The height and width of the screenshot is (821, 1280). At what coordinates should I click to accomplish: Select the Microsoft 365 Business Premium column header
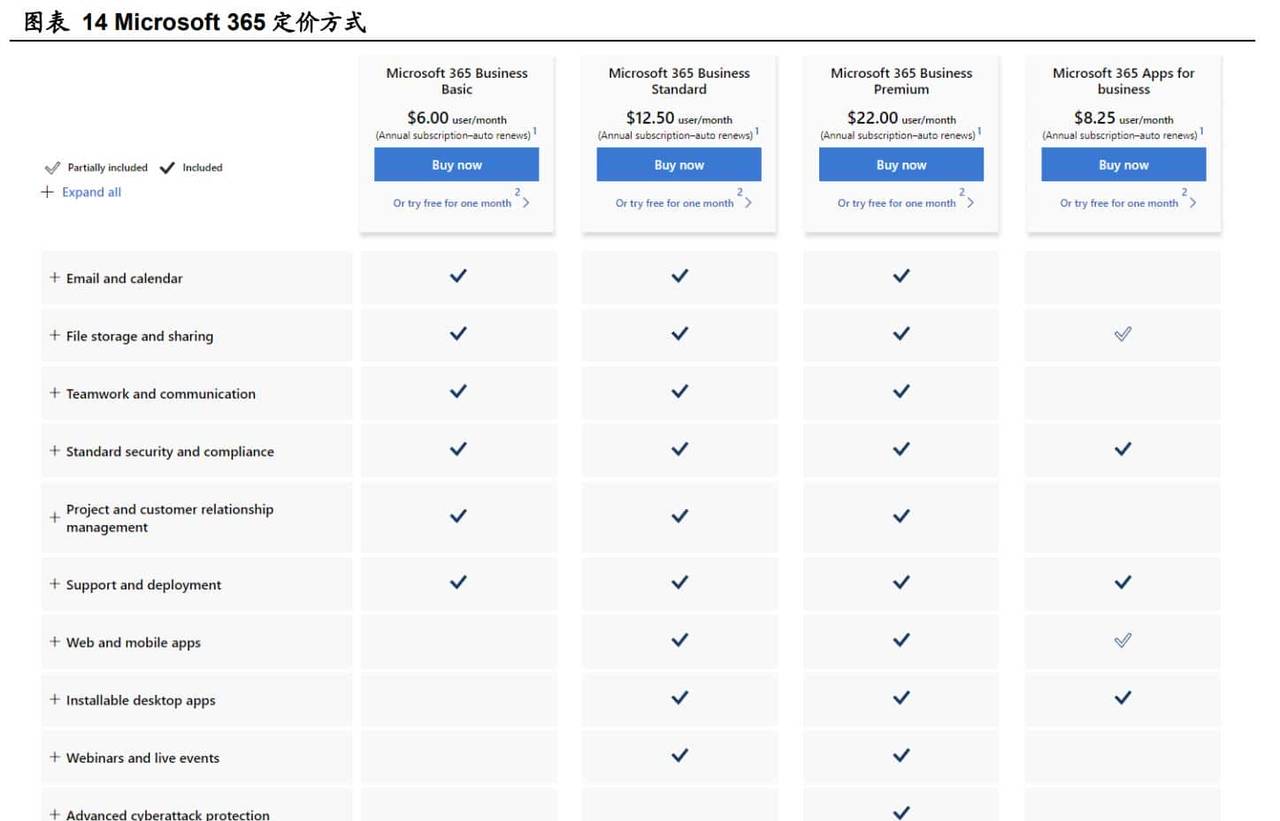point(900,81)
